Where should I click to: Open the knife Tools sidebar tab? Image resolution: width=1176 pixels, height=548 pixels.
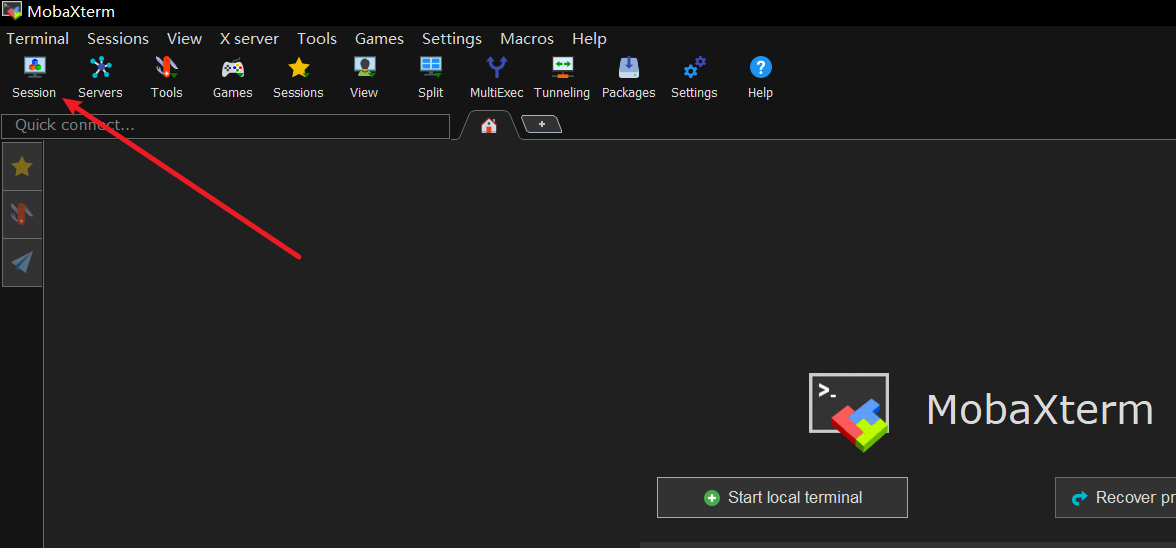click(x=22, y=214)
